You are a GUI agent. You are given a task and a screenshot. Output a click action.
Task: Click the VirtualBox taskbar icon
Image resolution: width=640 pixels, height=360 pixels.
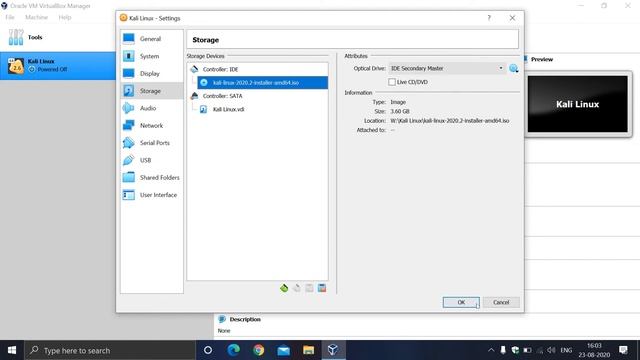click(x=333, y=350)
